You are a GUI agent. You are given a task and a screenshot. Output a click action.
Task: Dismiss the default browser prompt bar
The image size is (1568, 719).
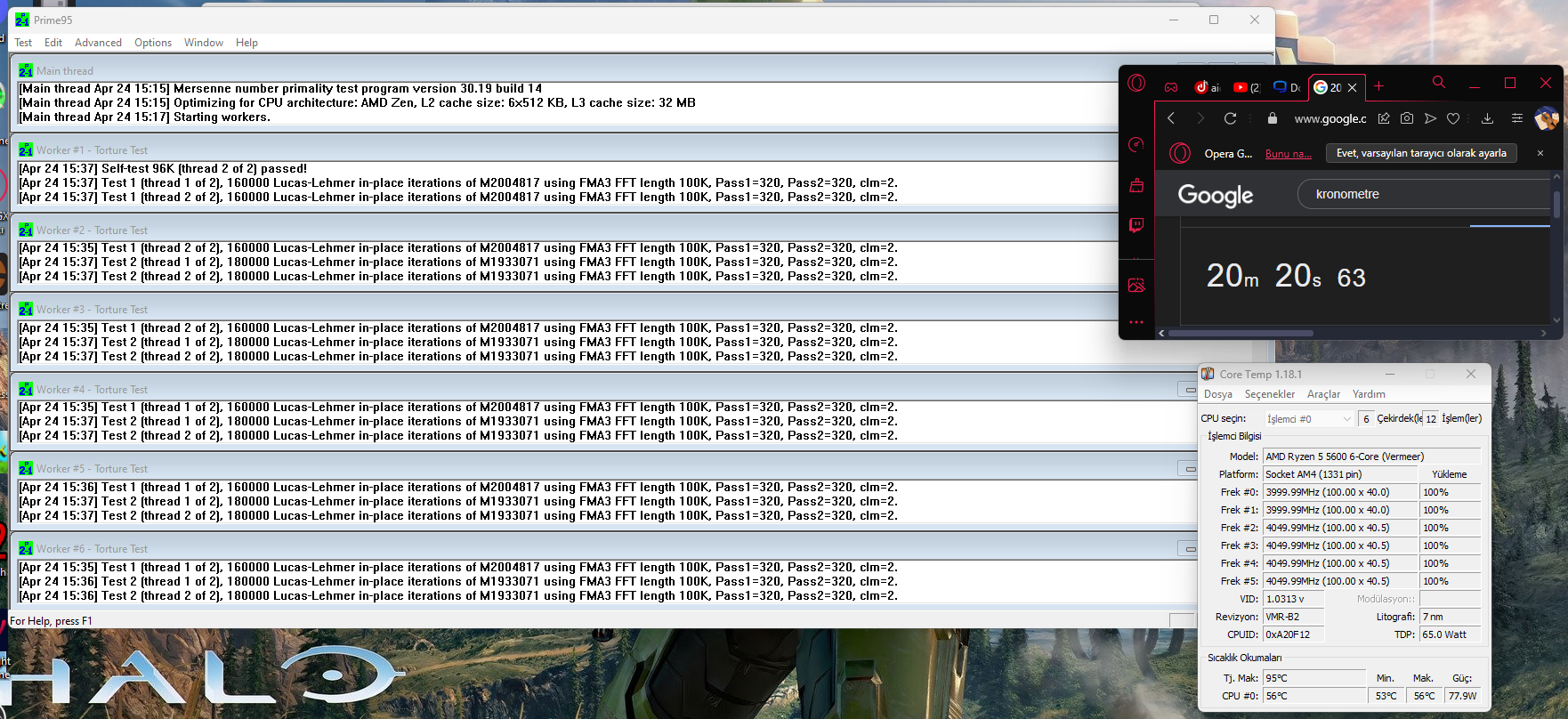[x=1540, y=153]
